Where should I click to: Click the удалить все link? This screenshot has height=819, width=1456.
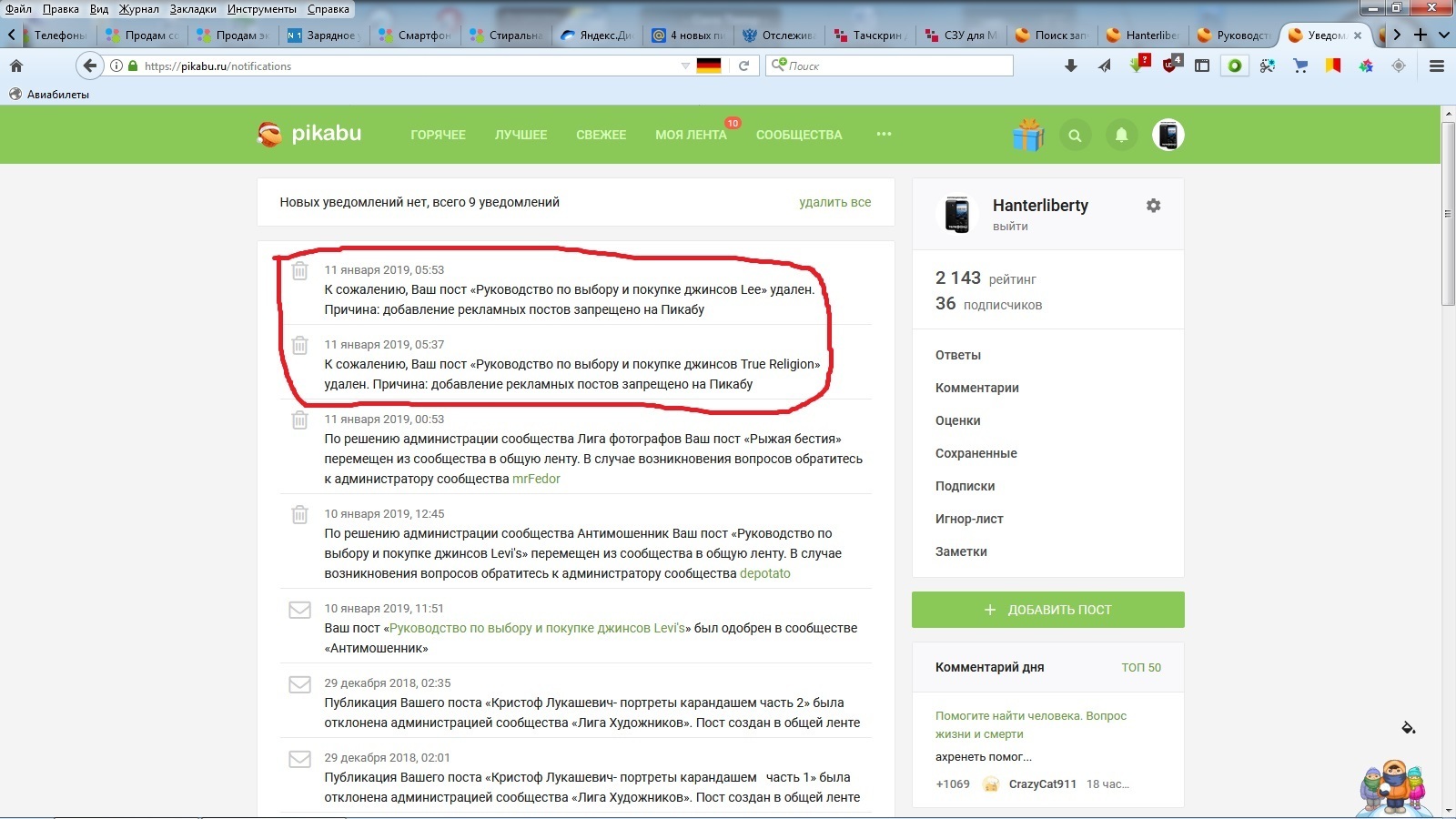[x=834, y=202]
